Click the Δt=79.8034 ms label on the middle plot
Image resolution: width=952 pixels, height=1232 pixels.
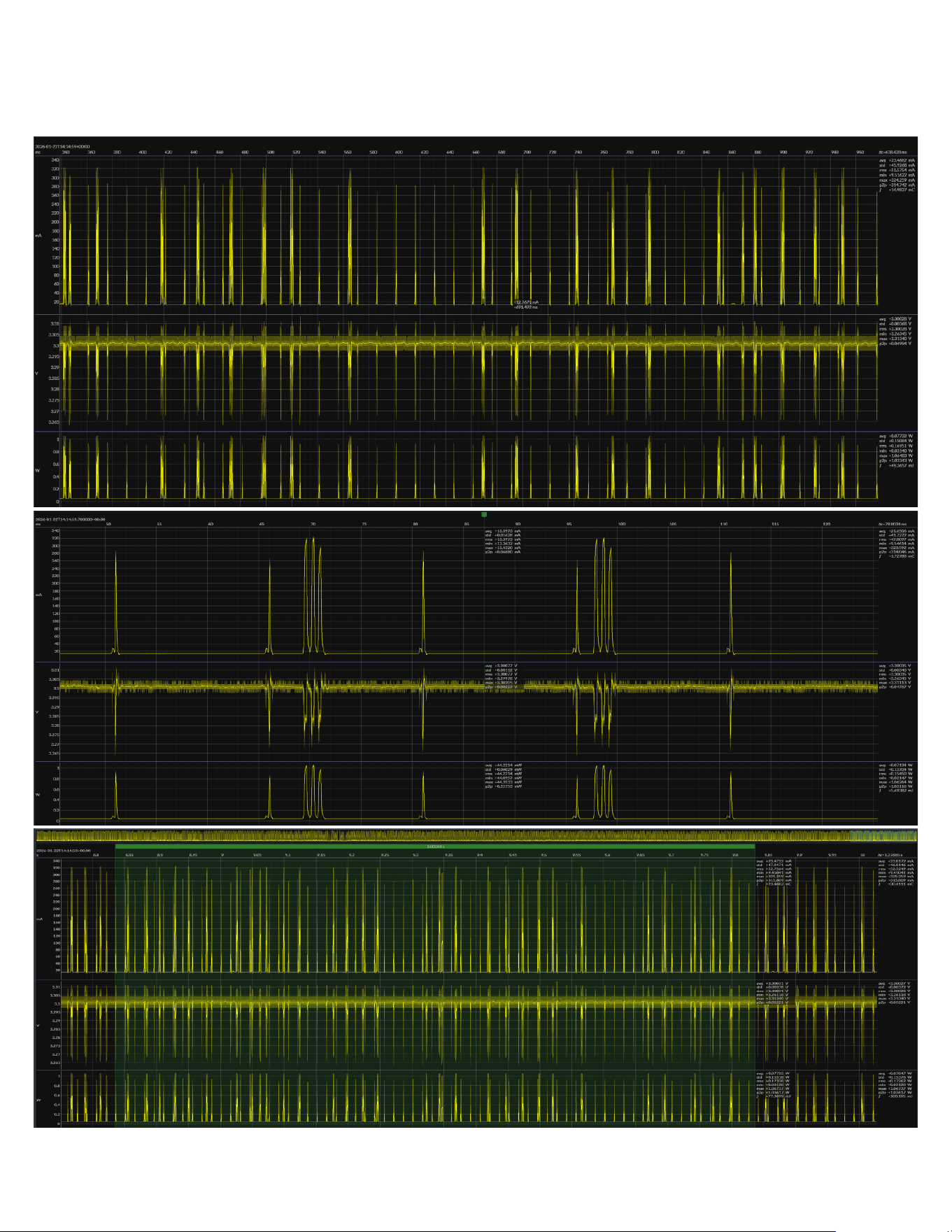pos(893,523)
